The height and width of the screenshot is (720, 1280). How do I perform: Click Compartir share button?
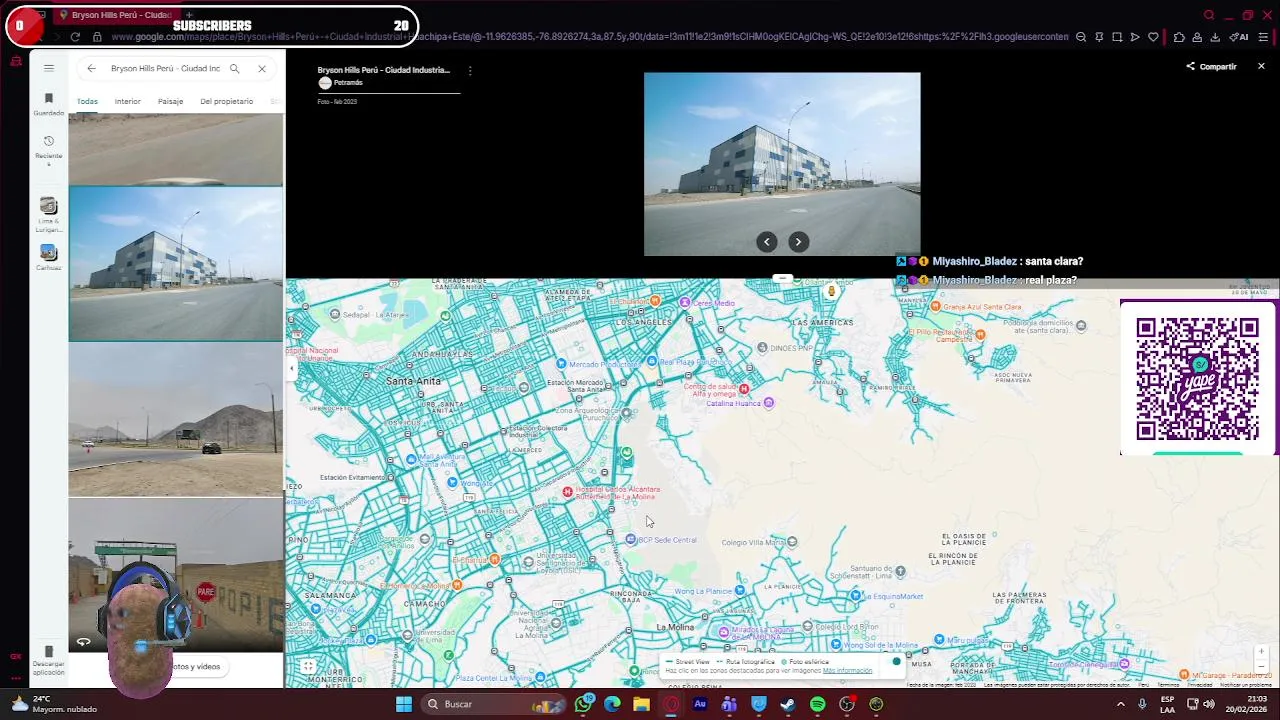click(x=1211, y=66)
